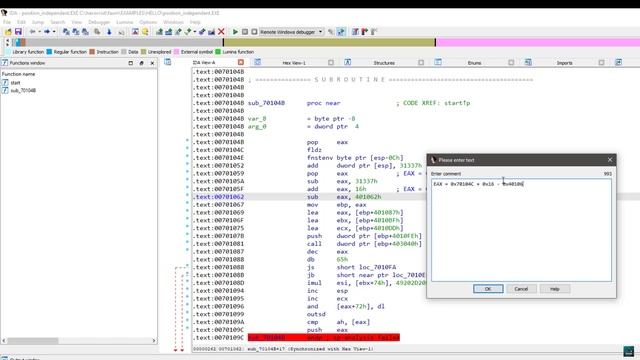The height and width of the screenshot is (360, 640).
Task: Click the Functions window pin icon
Action: [142, 63]
